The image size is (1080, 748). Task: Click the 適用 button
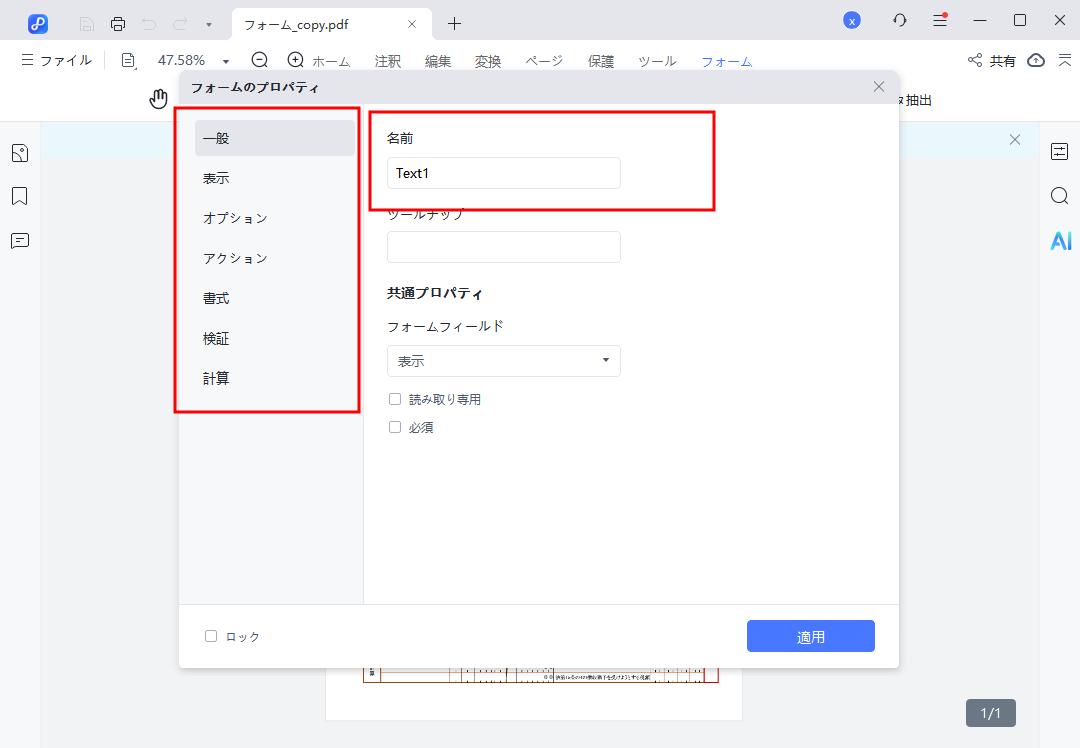coord(810,636)
